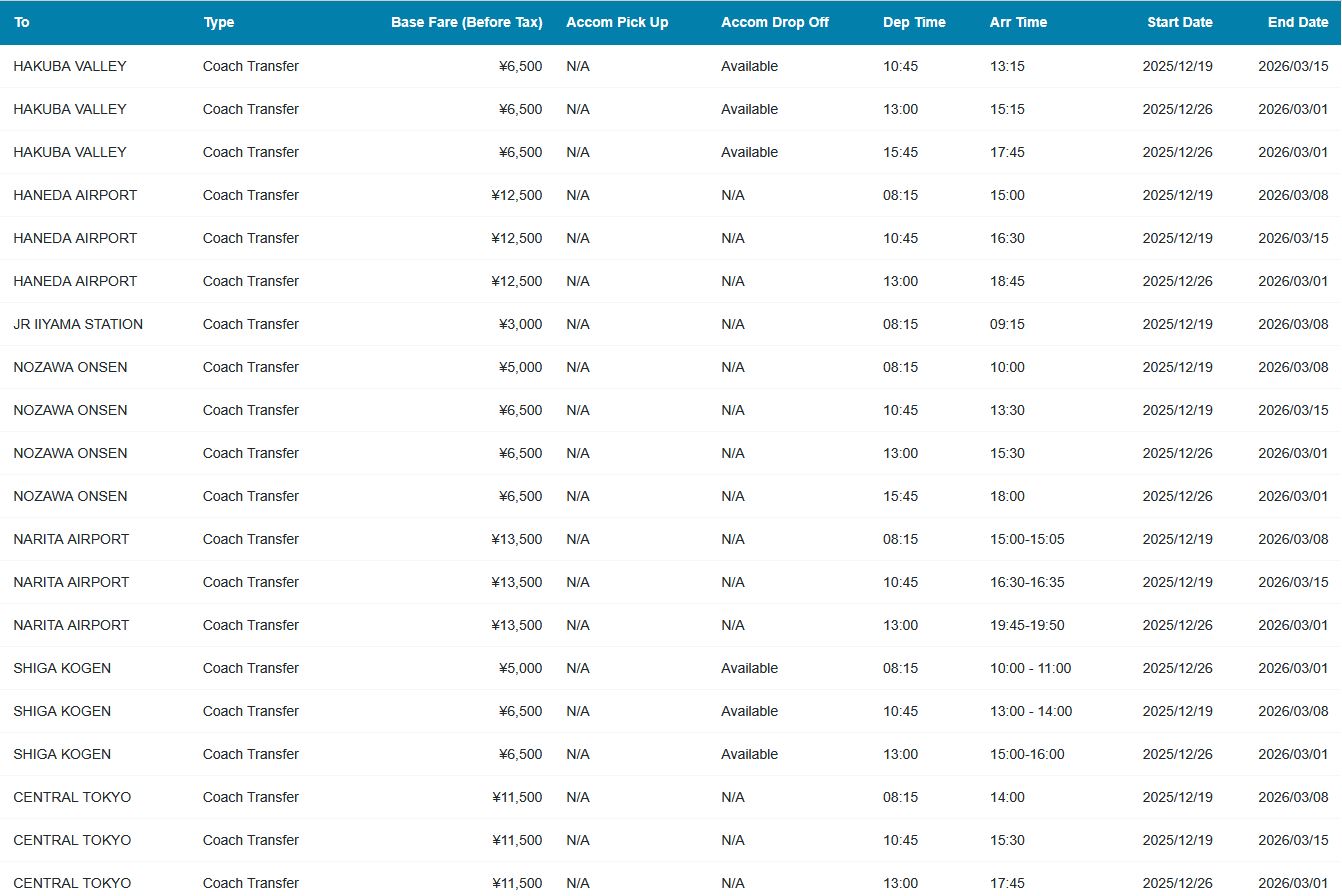The height and width of the screenshot is (896, 1342).
Task: Click the 18:45 Haneda Airport arrival time
Action: point(1007,281)
